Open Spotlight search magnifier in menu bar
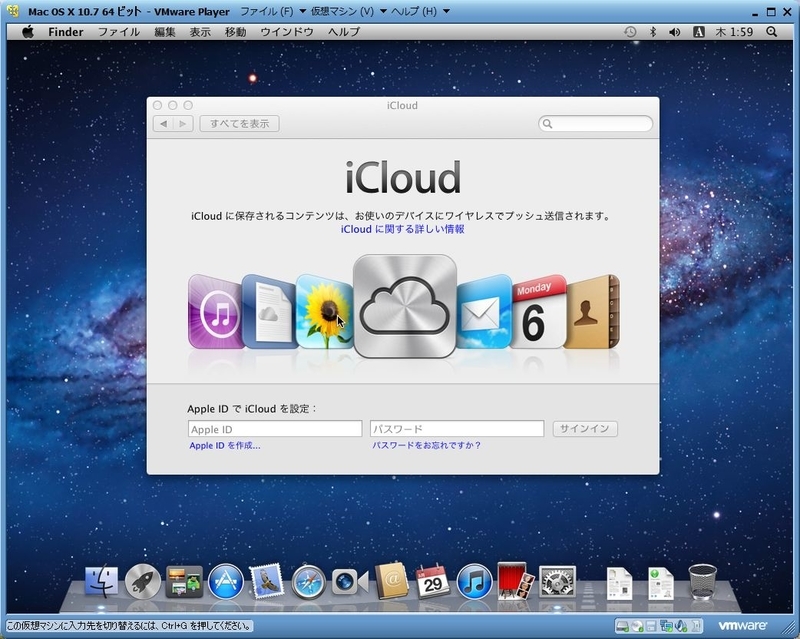 [x=771, y=32]
